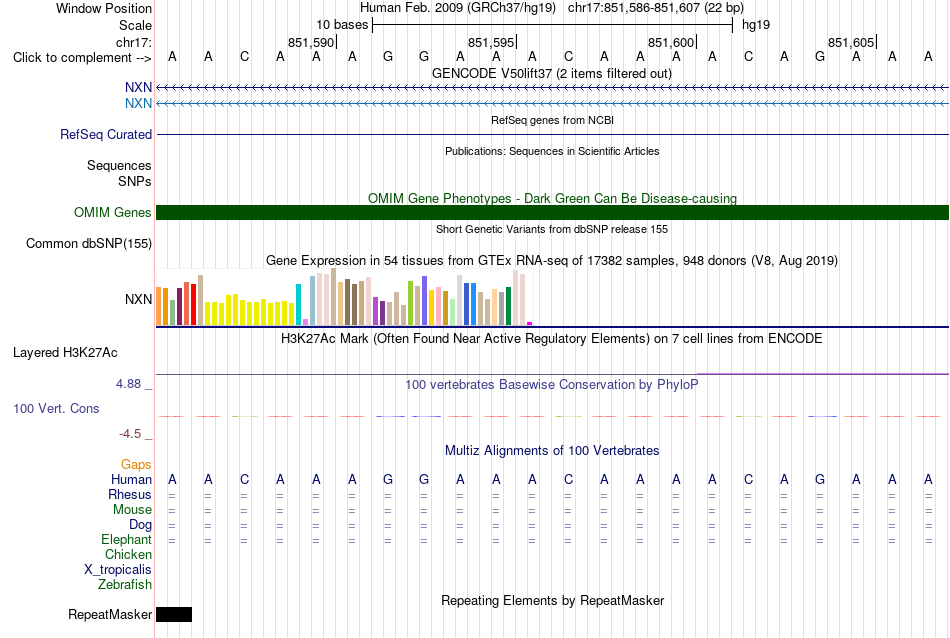Viewport: 950px width, 638px height.
Task: Click the hg19 label beside scale bar
Action: tap(756, 25)
